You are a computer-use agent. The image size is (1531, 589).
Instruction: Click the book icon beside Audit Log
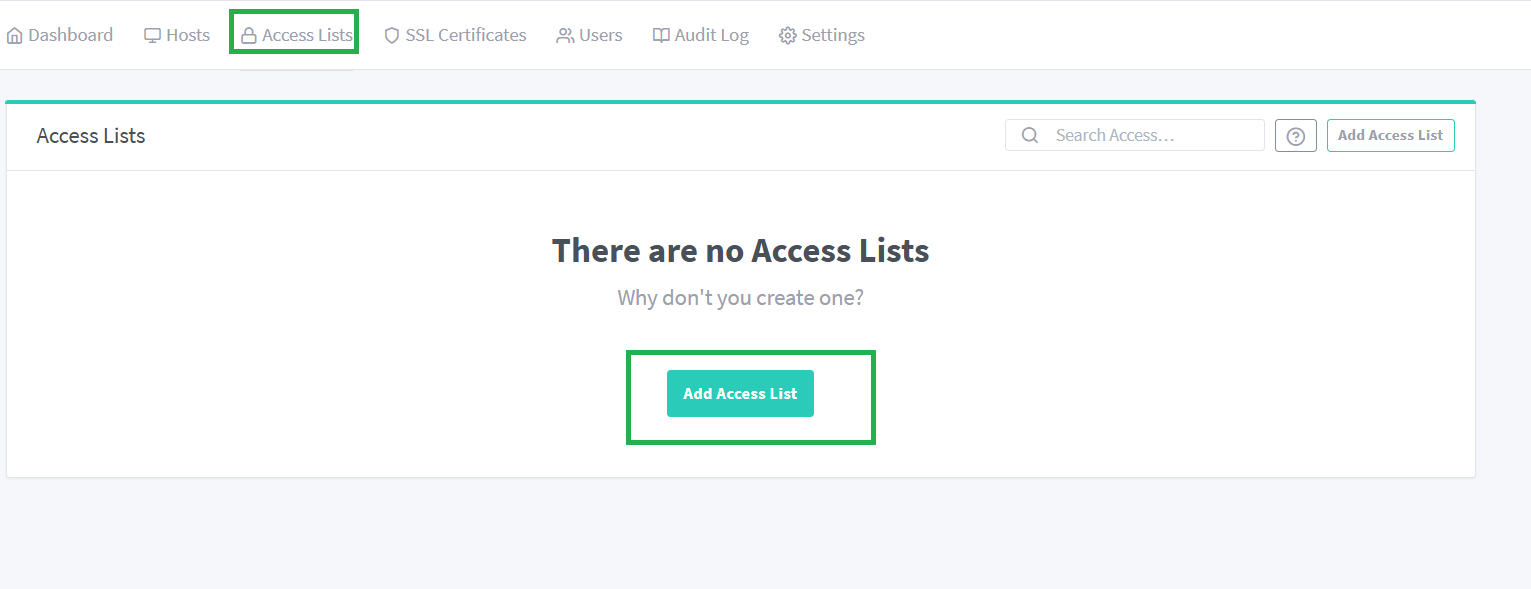click(661, 36)
